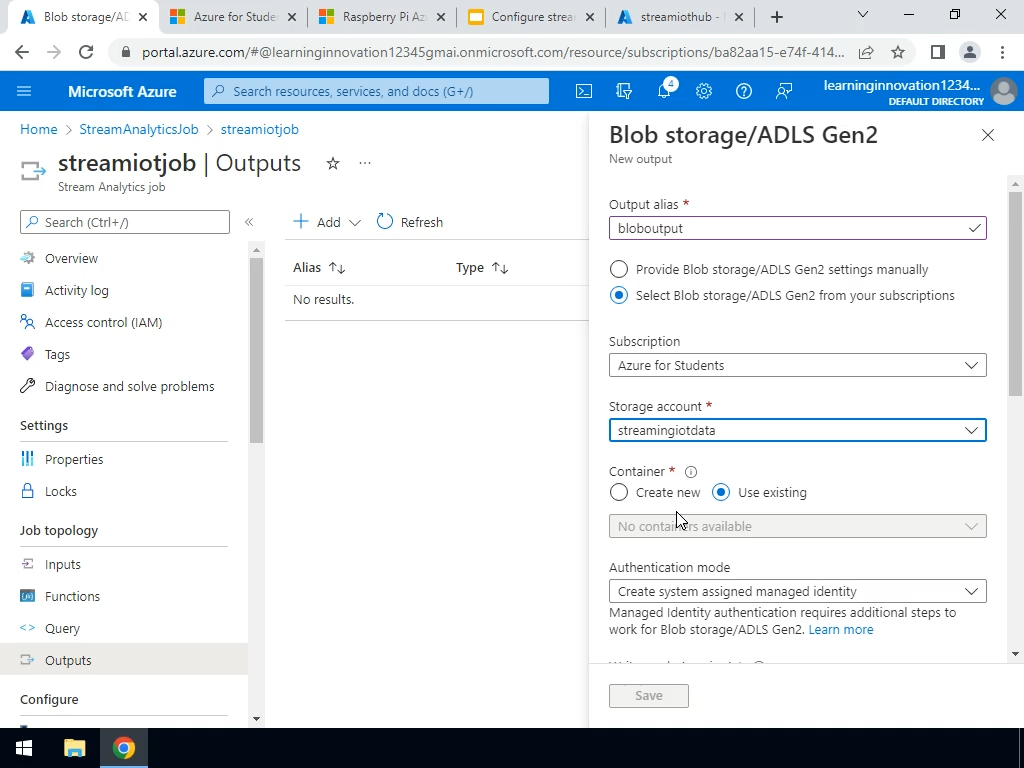Switch to Configure stream browser tab
Screen dimensions: 1024x768
[531, 18]
